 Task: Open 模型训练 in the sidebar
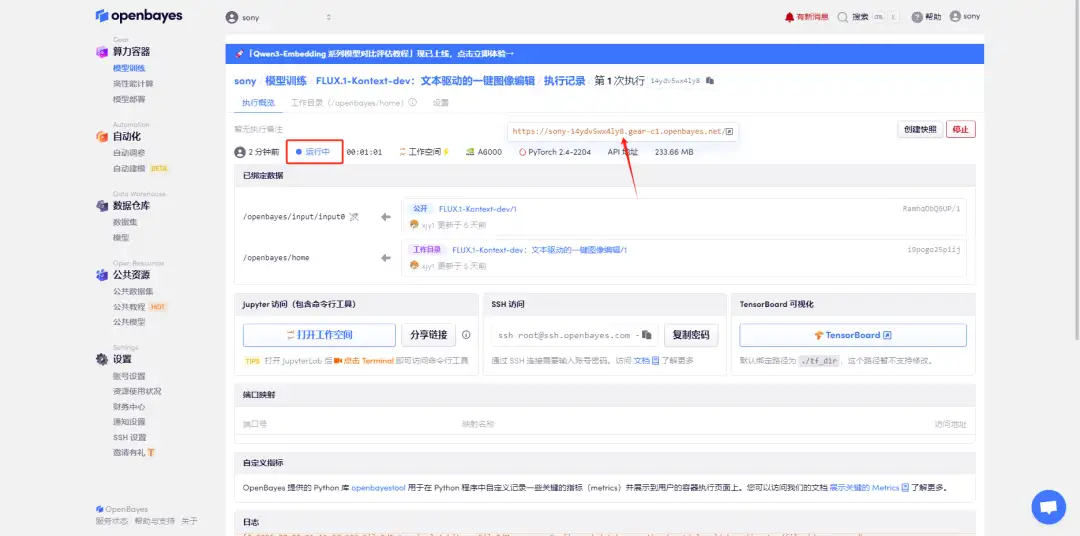point(129,68)
